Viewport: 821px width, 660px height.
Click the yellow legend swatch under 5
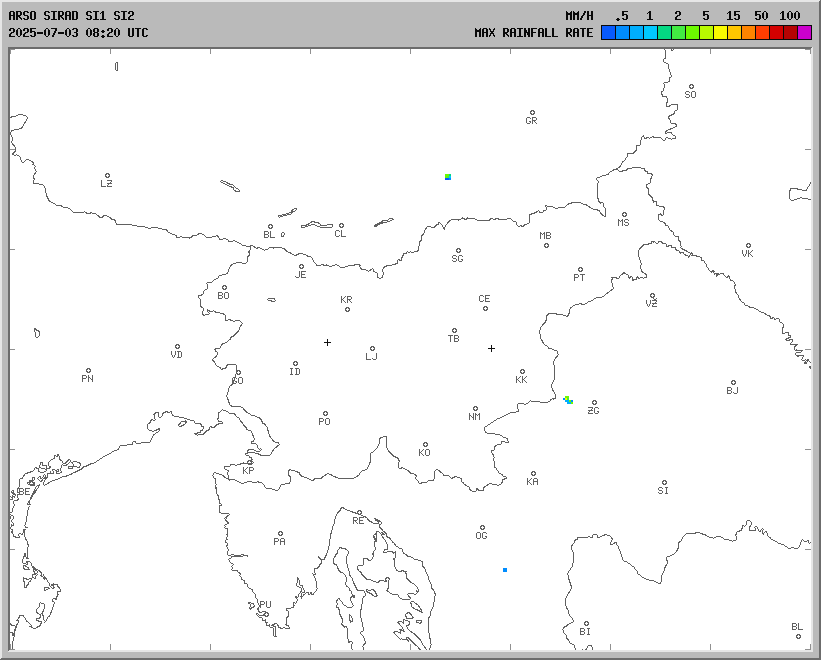click(720, 33)
